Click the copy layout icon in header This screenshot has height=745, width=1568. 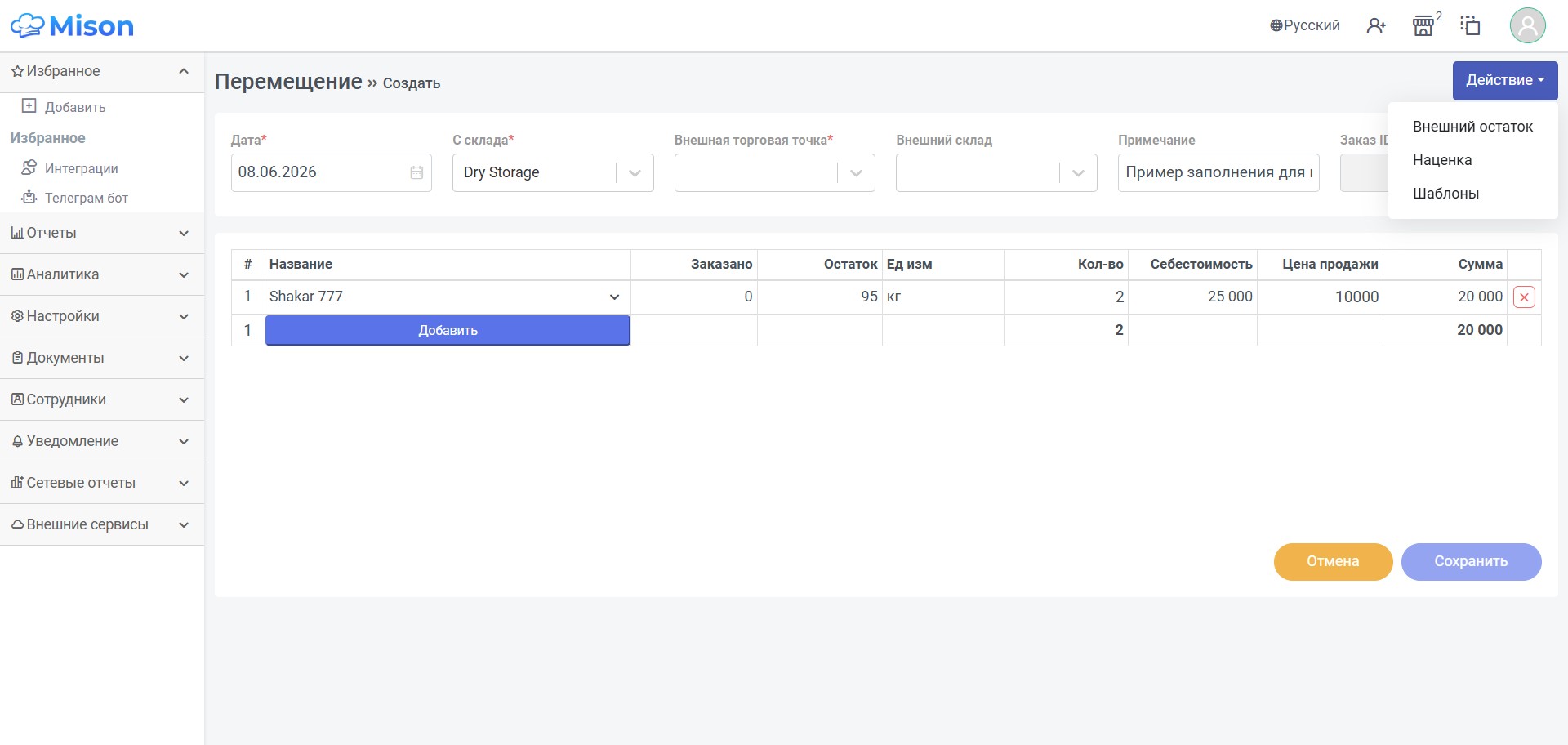point(1471,26)
